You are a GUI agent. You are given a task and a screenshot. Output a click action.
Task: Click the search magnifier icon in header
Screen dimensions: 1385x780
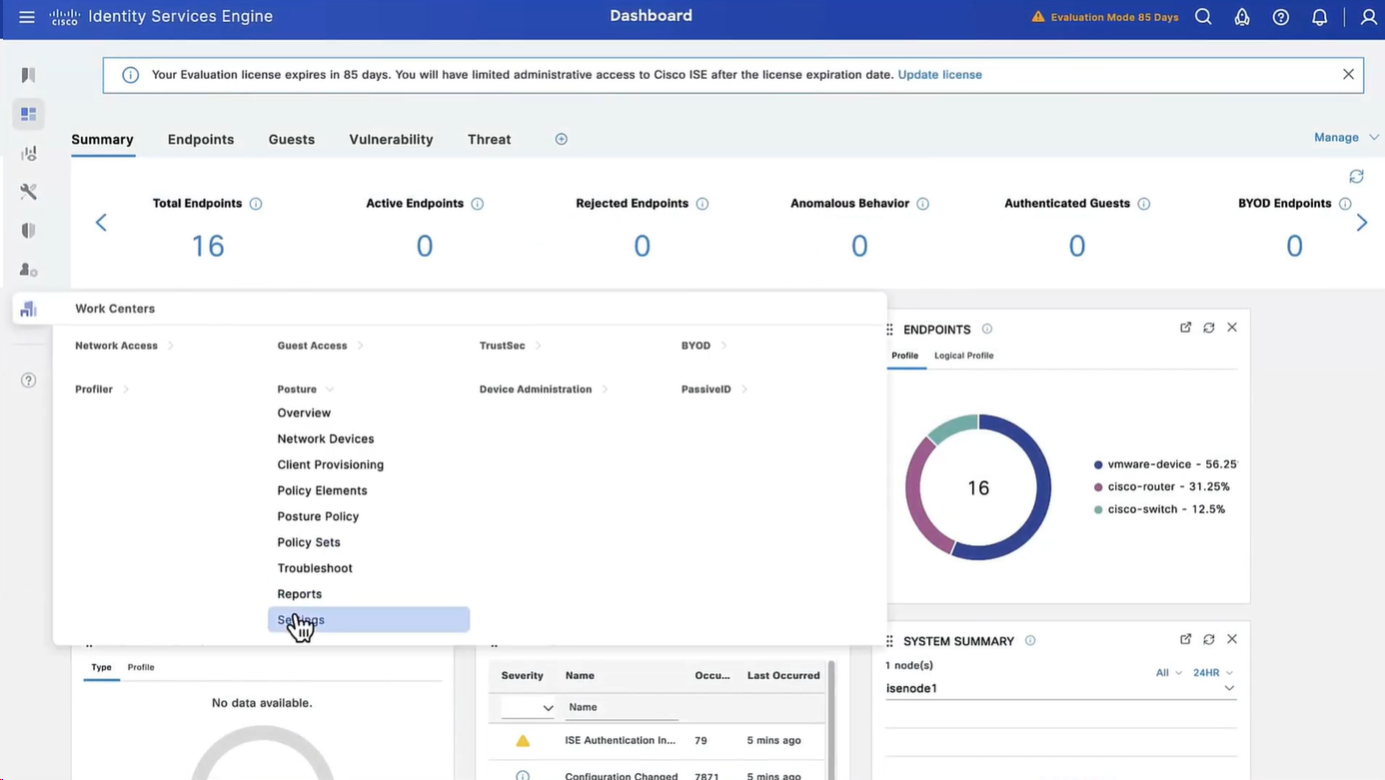coord(1203,17)
